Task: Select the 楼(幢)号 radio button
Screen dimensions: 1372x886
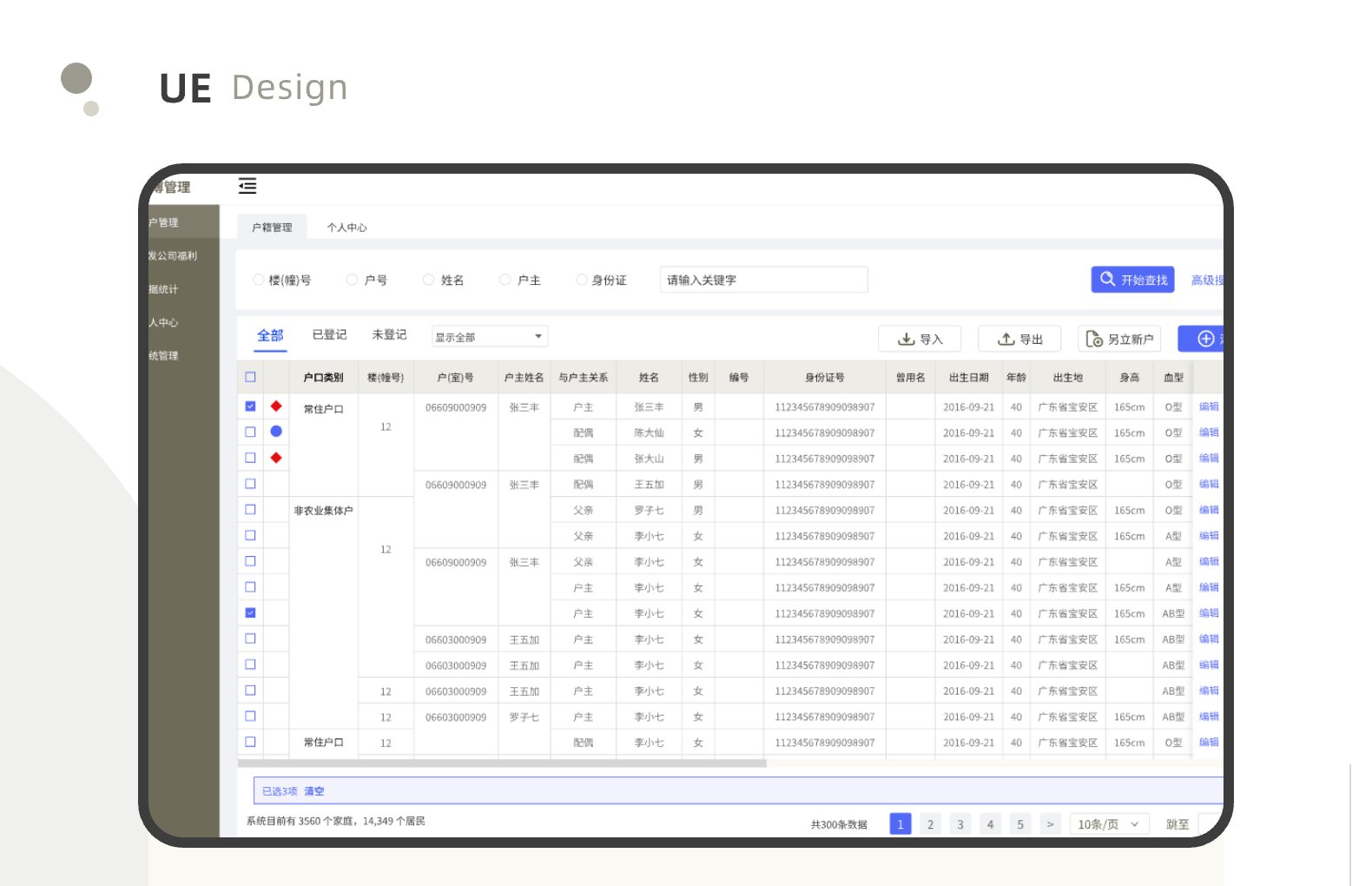Action: click(258, 280)
